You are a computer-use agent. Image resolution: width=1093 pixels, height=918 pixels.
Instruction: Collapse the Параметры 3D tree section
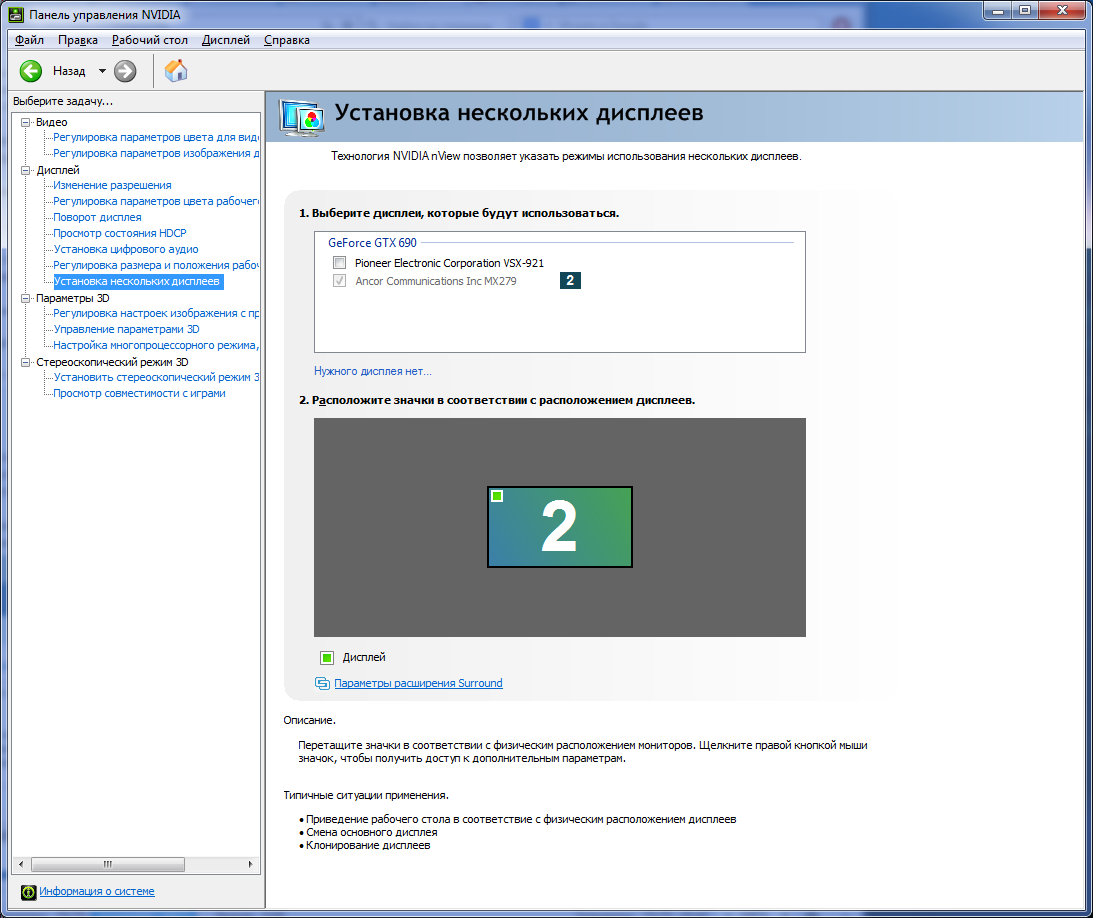pos(26,298)
